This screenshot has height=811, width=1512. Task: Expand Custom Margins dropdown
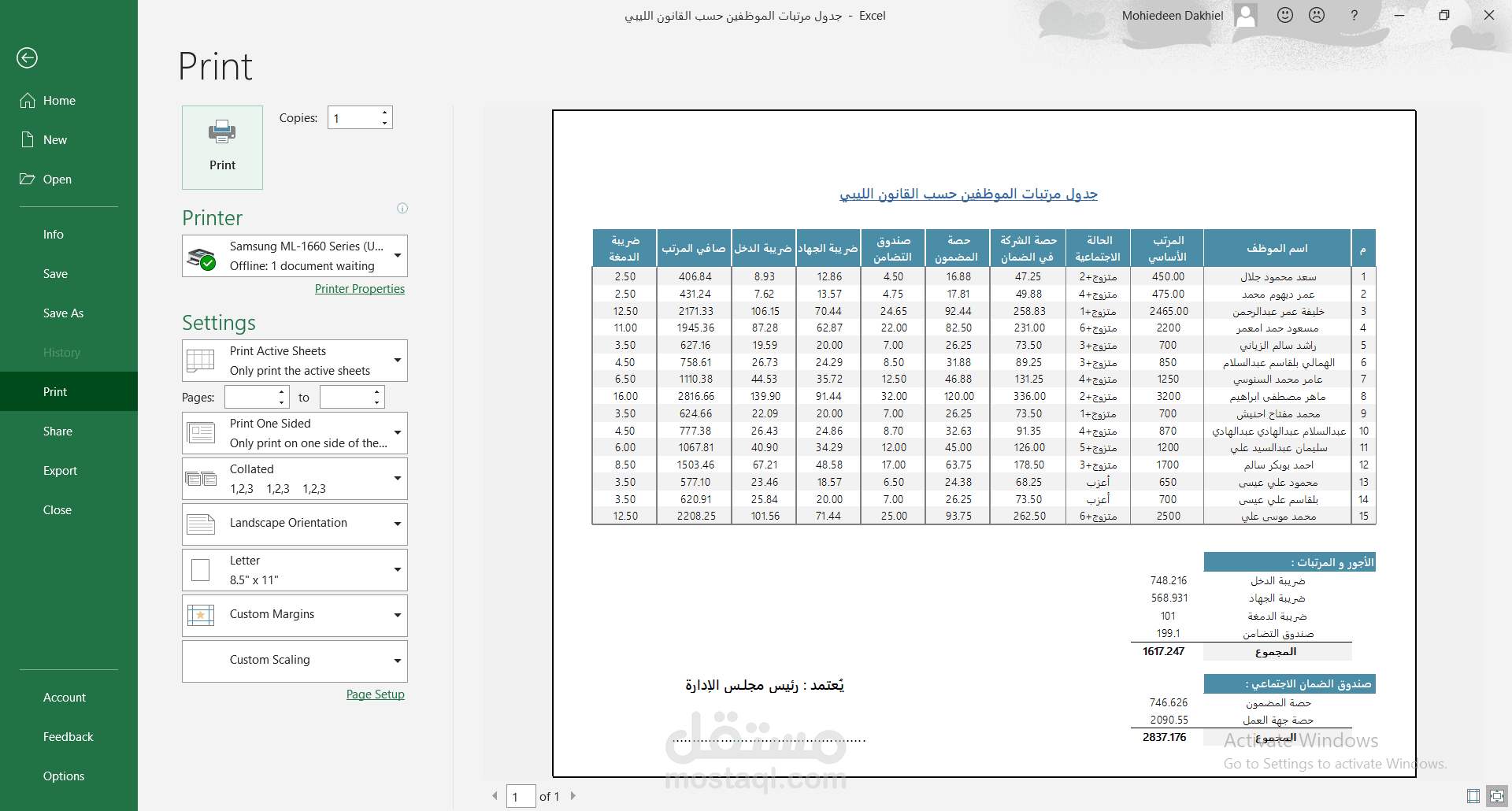295,616
